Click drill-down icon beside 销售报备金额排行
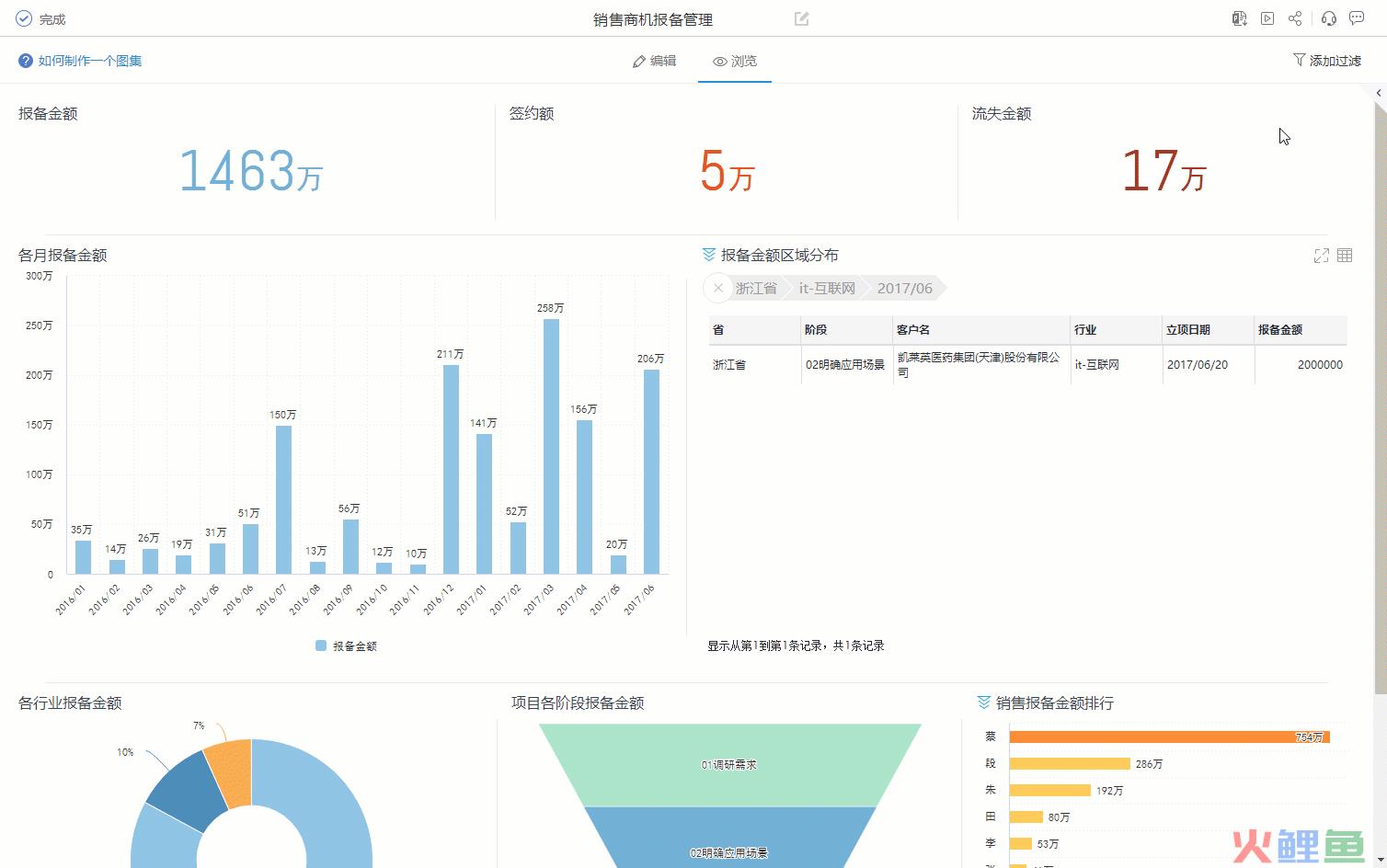The image size is (1387, 868). point(984,702)
